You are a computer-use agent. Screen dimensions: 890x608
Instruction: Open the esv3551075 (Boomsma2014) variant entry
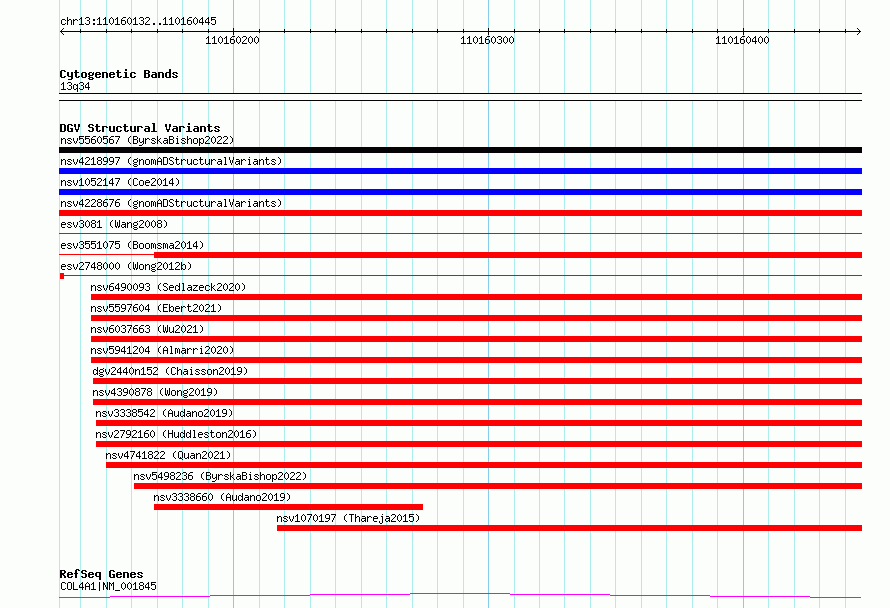[x=132, y=245]
